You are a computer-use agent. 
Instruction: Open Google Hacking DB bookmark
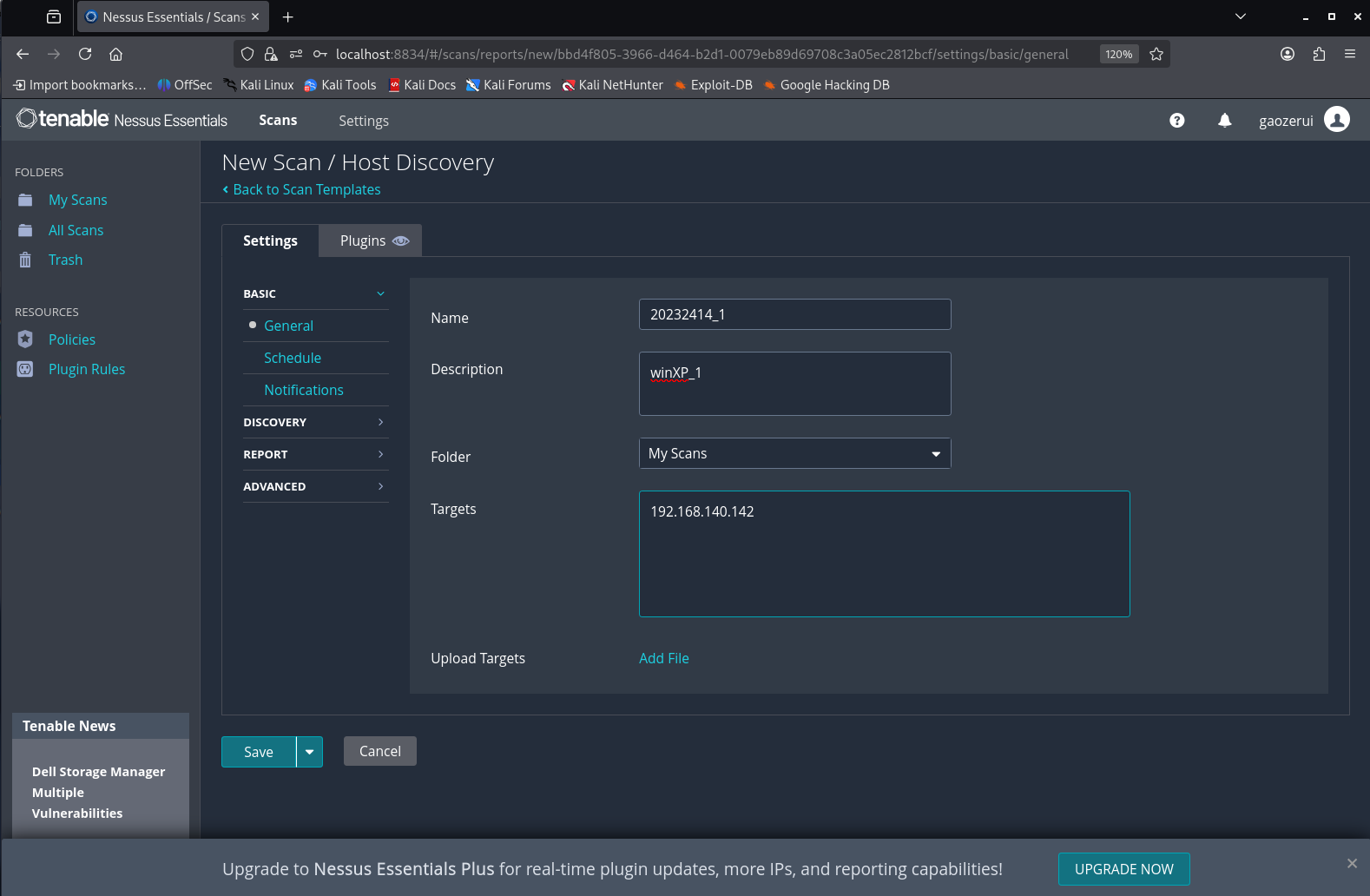pyautogui.click(x=827, y=84)
